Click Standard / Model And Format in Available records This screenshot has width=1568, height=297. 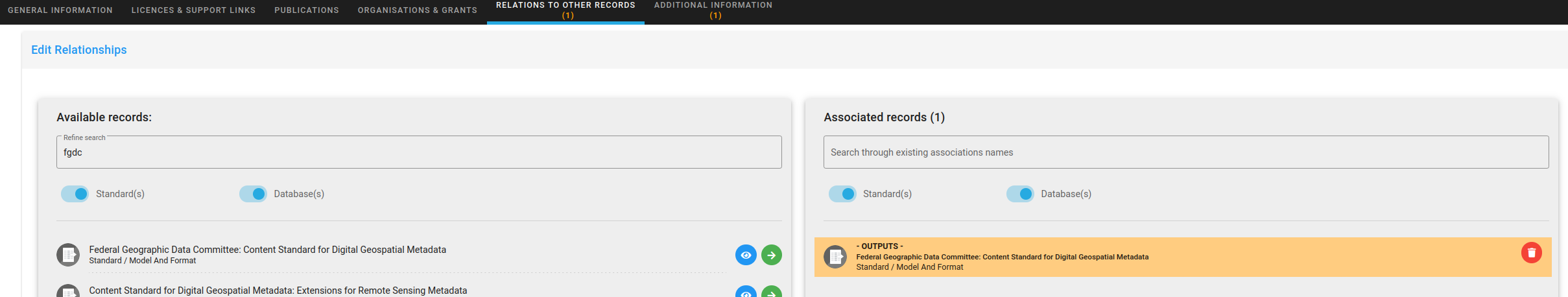coord(142,261)
